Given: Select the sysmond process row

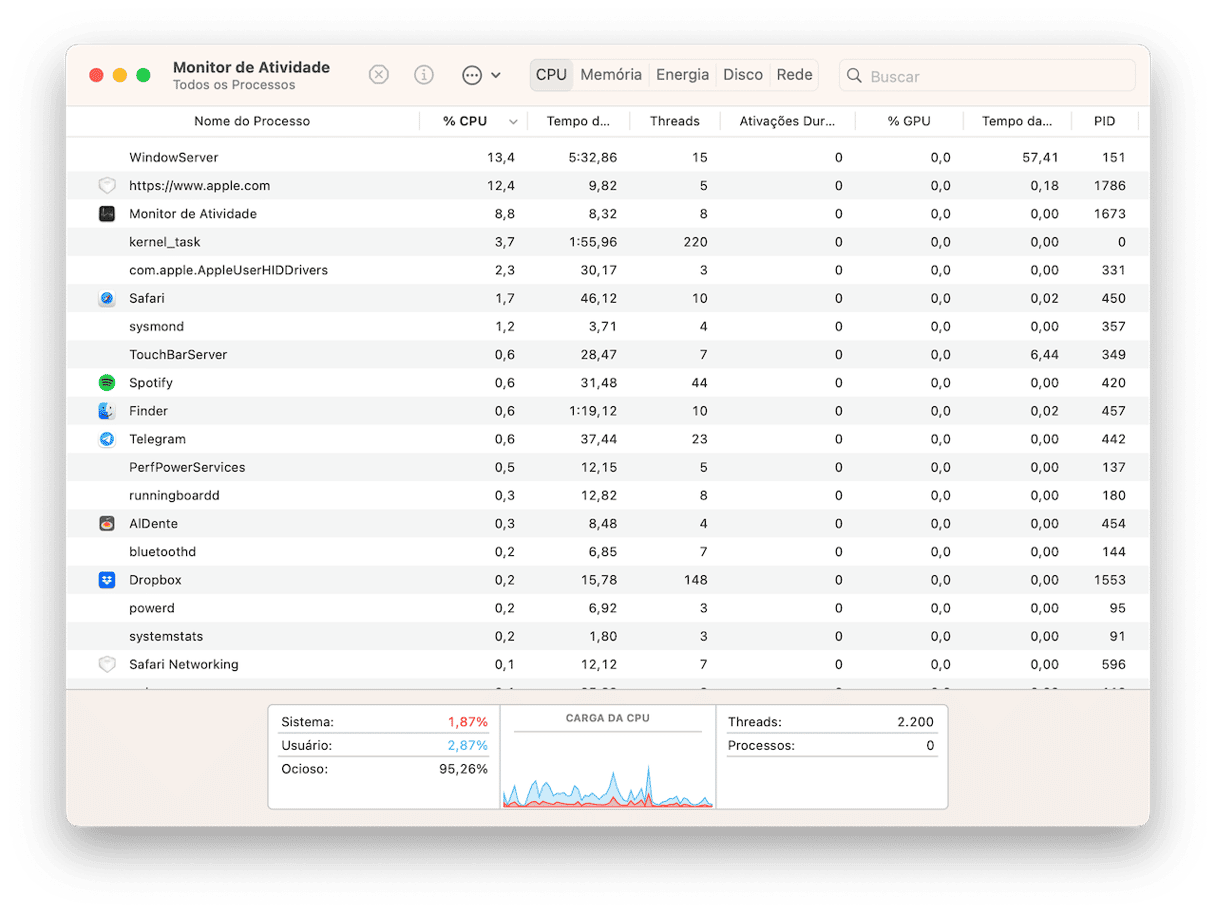Looking at the screenshot, I should 608,327.
